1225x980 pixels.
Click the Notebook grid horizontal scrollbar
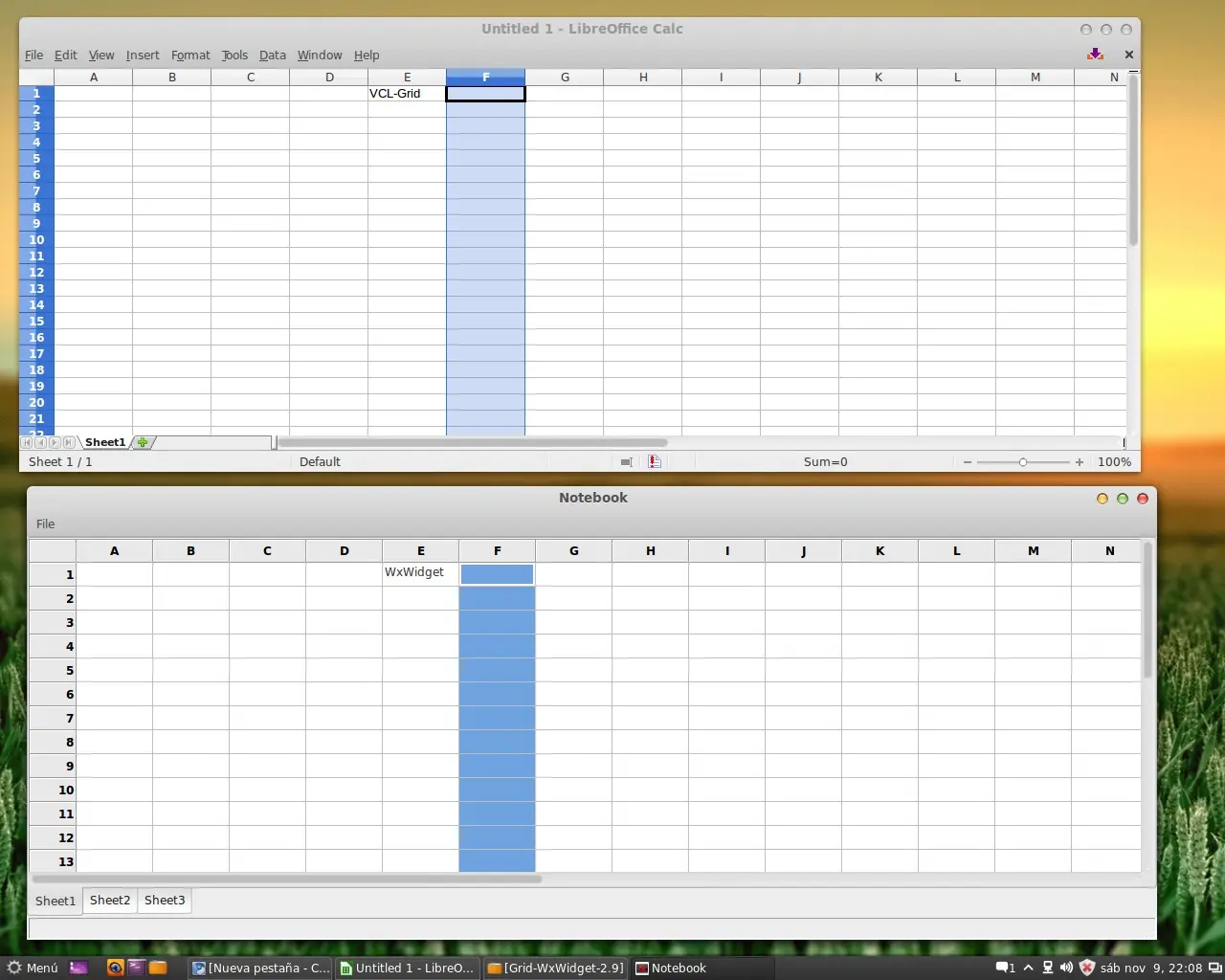(287, 879)
